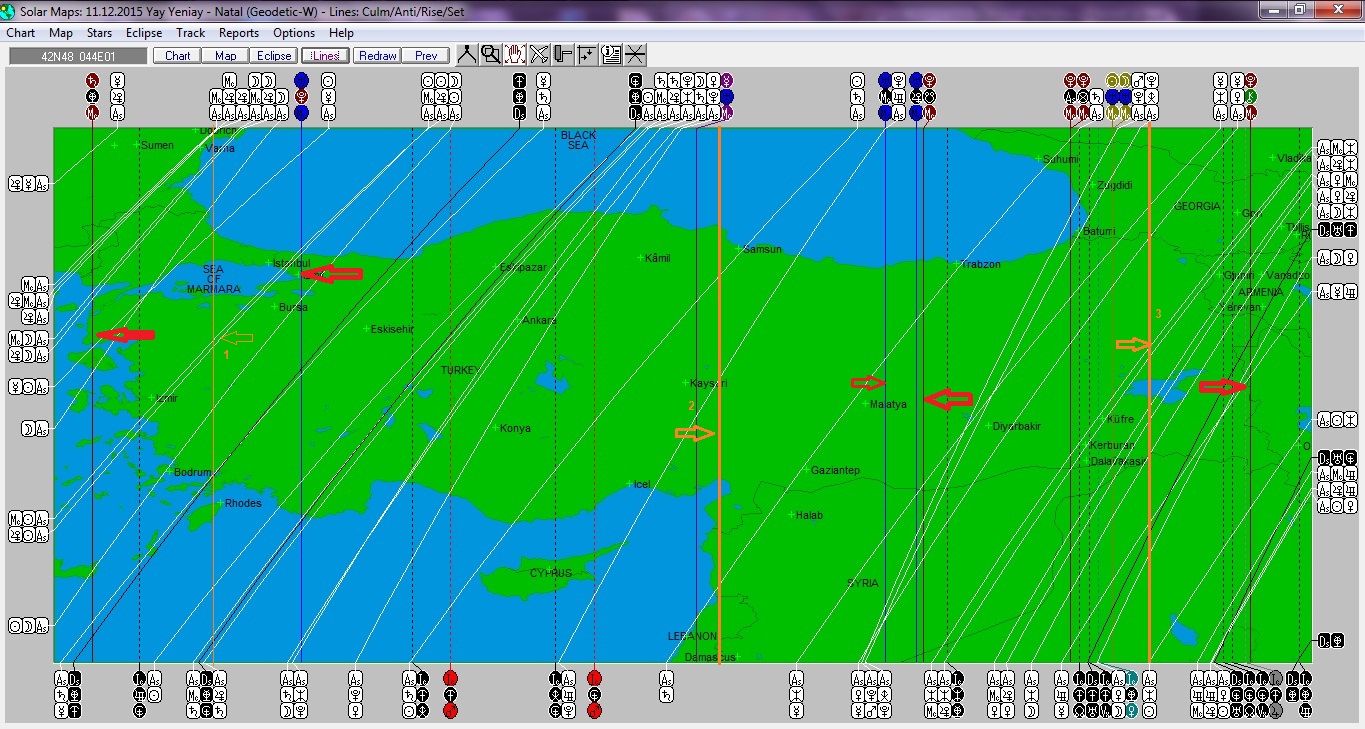Select the hand pan tool

click(515, 55)
